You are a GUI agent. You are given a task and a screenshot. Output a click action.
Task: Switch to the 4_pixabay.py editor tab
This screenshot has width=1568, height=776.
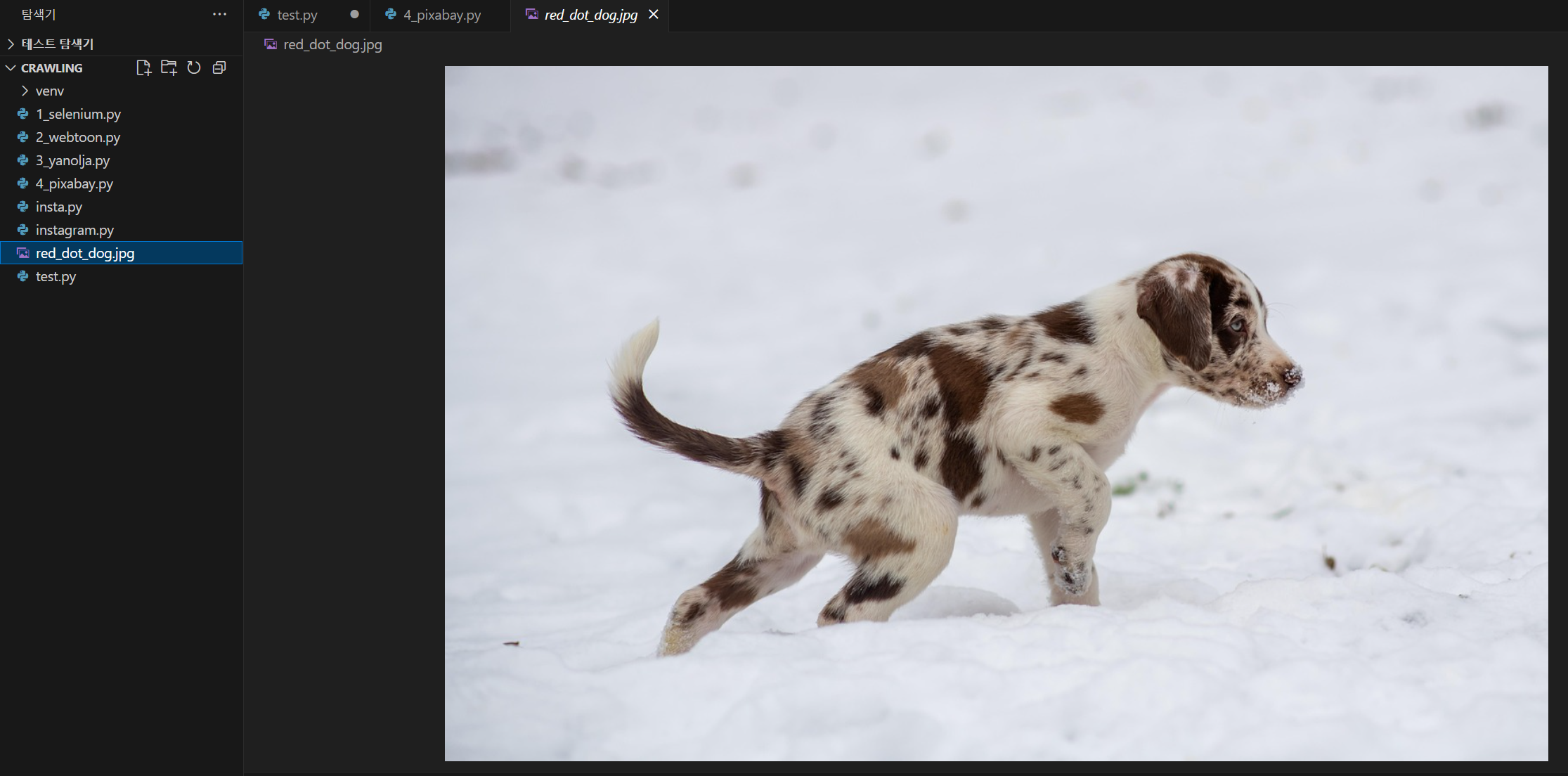click(x=441, y=15)
